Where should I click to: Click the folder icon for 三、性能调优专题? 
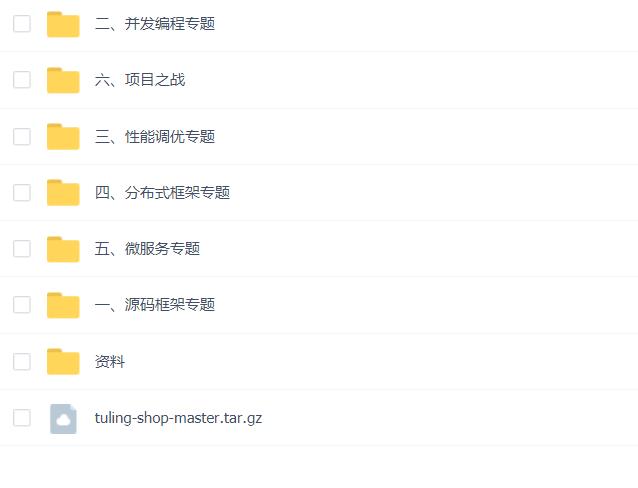point(63,136)
